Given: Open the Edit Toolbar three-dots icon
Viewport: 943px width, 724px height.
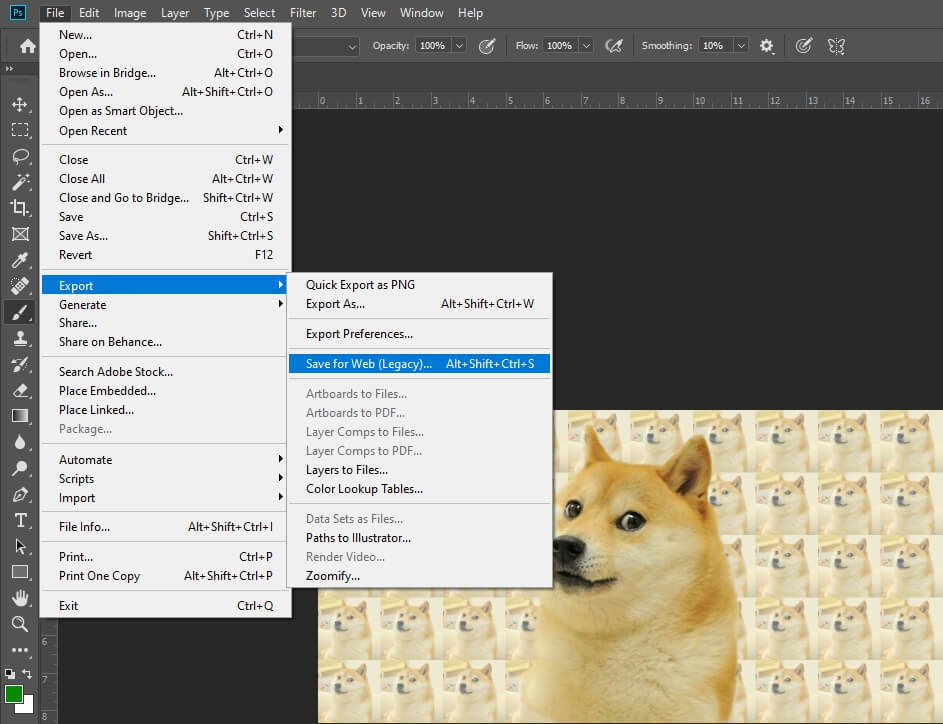Looking at the screenshot, I should 20,650.
